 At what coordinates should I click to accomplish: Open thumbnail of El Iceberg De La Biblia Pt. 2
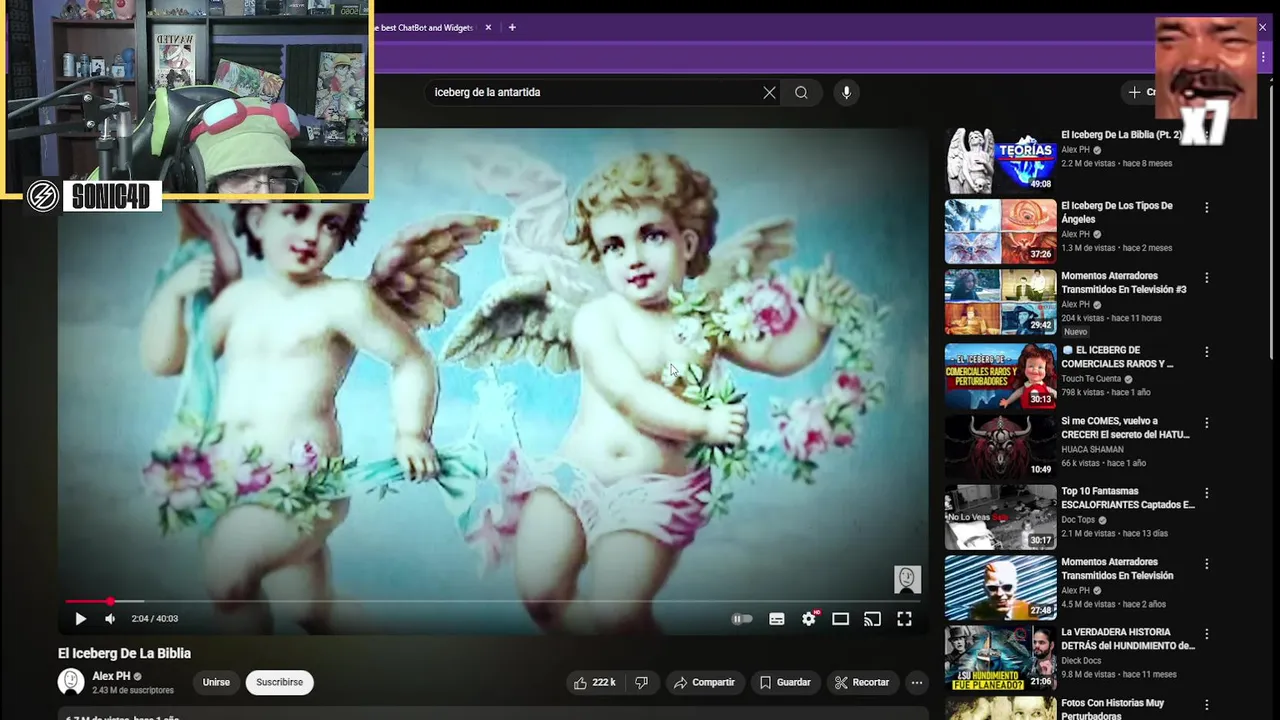coord(1000,160)
